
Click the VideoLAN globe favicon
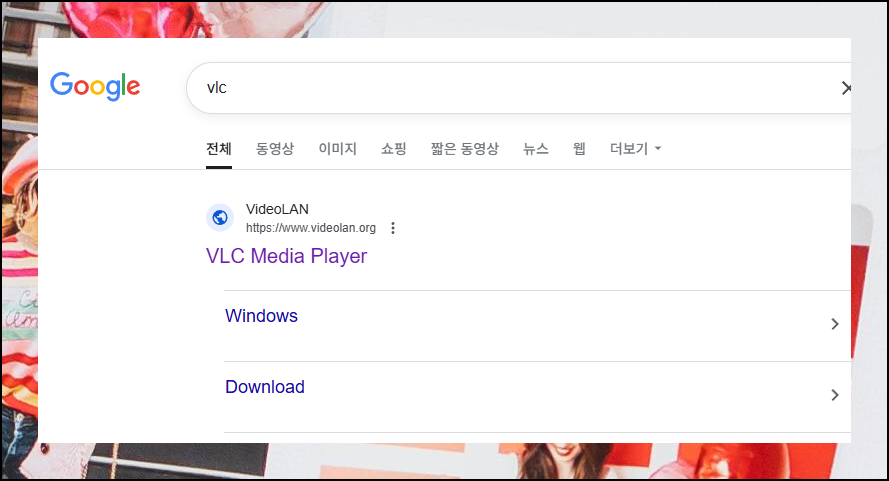tap(220, 218)
